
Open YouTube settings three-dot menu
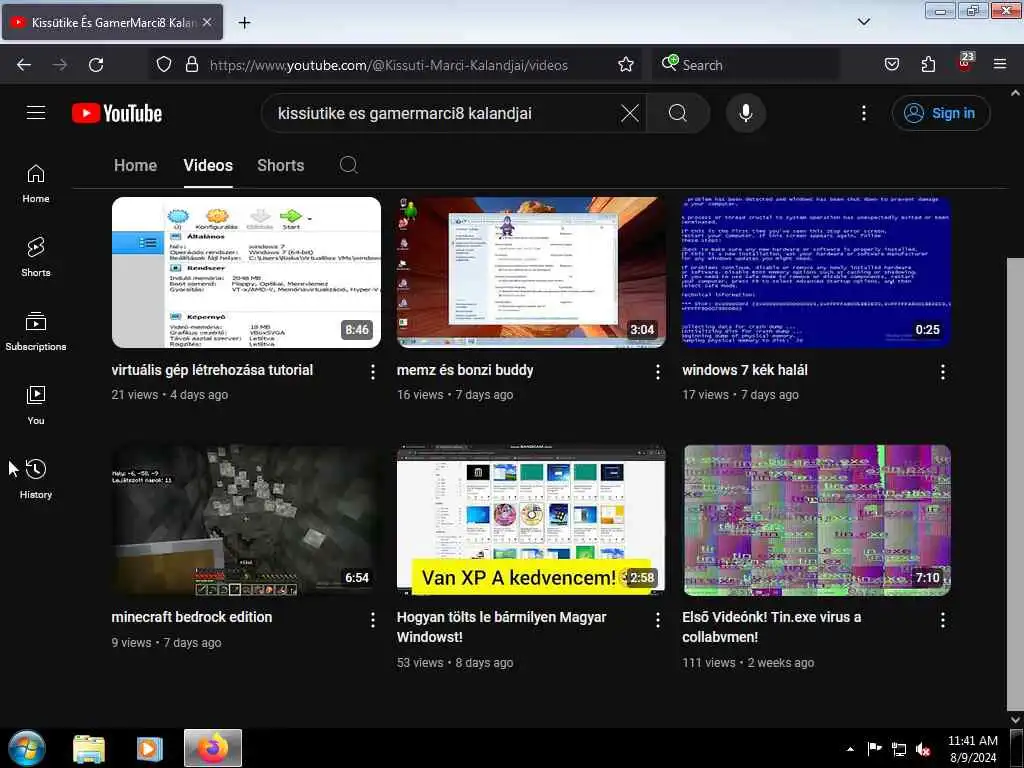tap(863, 113)
